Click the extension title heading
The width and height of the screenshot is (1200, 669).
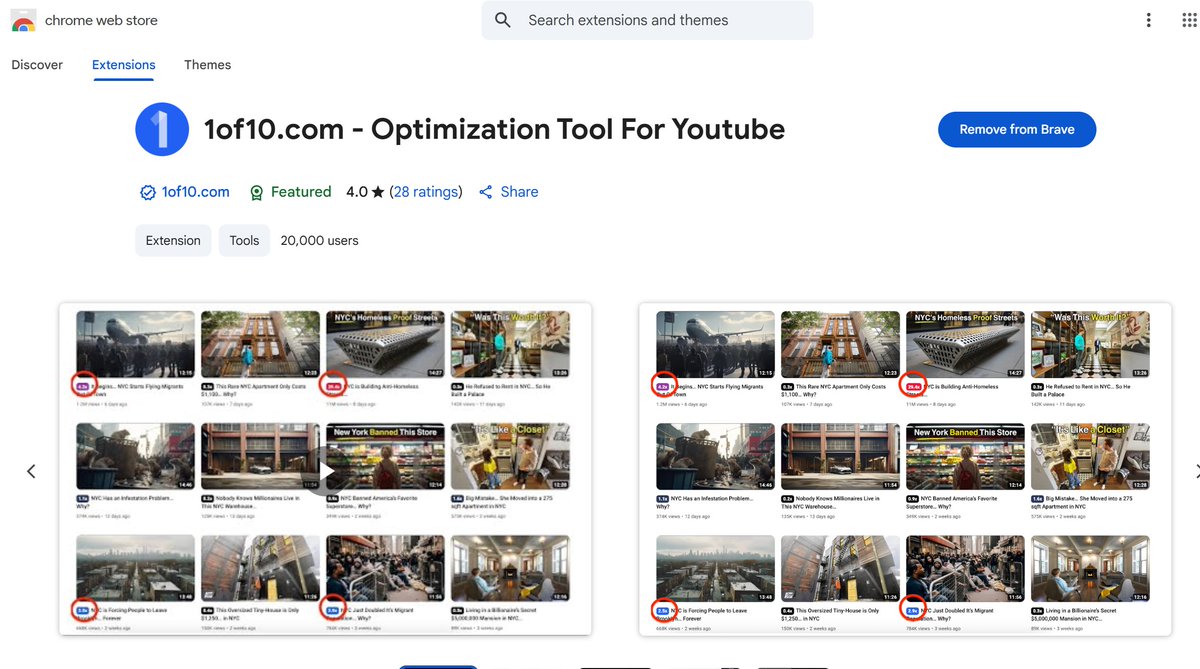coord(494,129)
